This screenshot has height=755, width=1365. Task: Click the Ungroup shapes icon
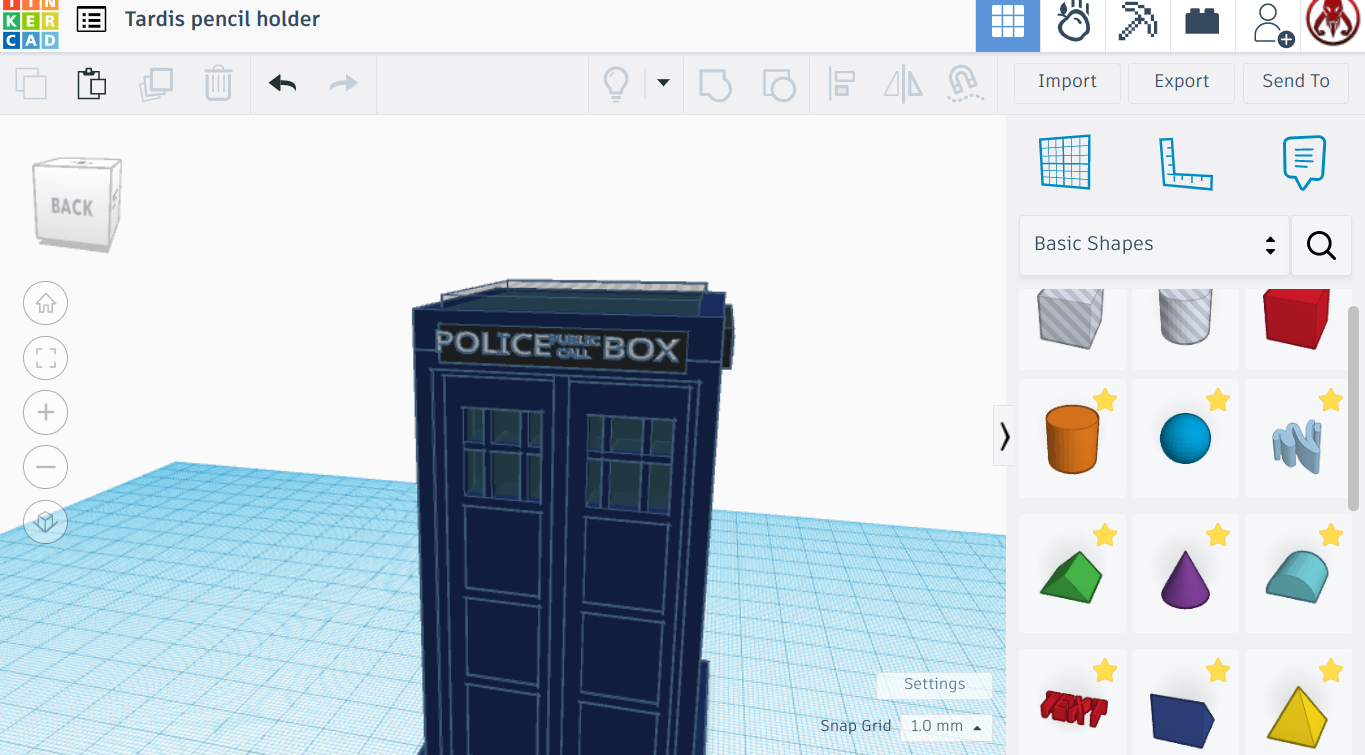coord(778,84)
